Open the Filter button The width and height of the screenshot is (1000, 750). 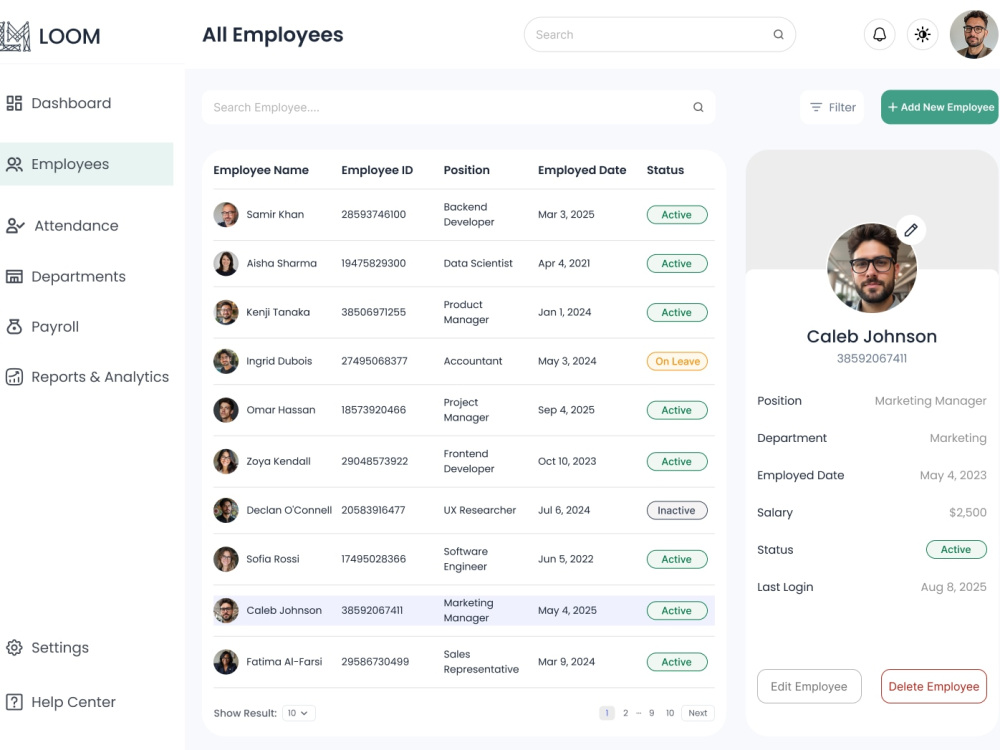pyautogui.click(x=832, y=107)
